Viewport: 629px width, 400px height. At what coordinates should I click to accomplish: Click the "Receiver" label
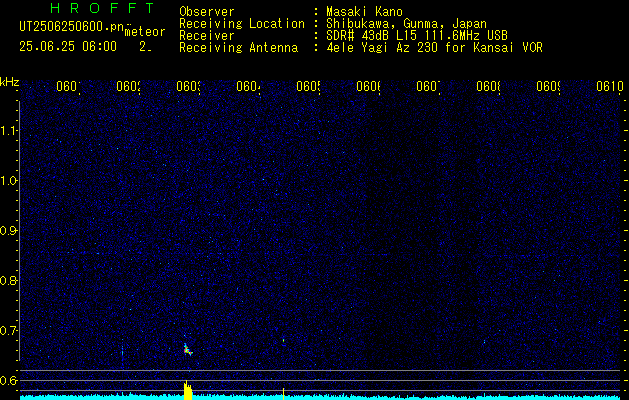207,36
